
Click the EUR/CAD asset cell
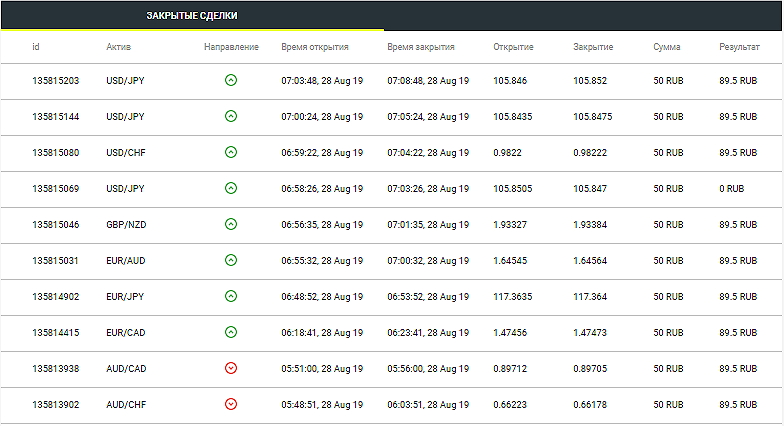click(126, 332)
